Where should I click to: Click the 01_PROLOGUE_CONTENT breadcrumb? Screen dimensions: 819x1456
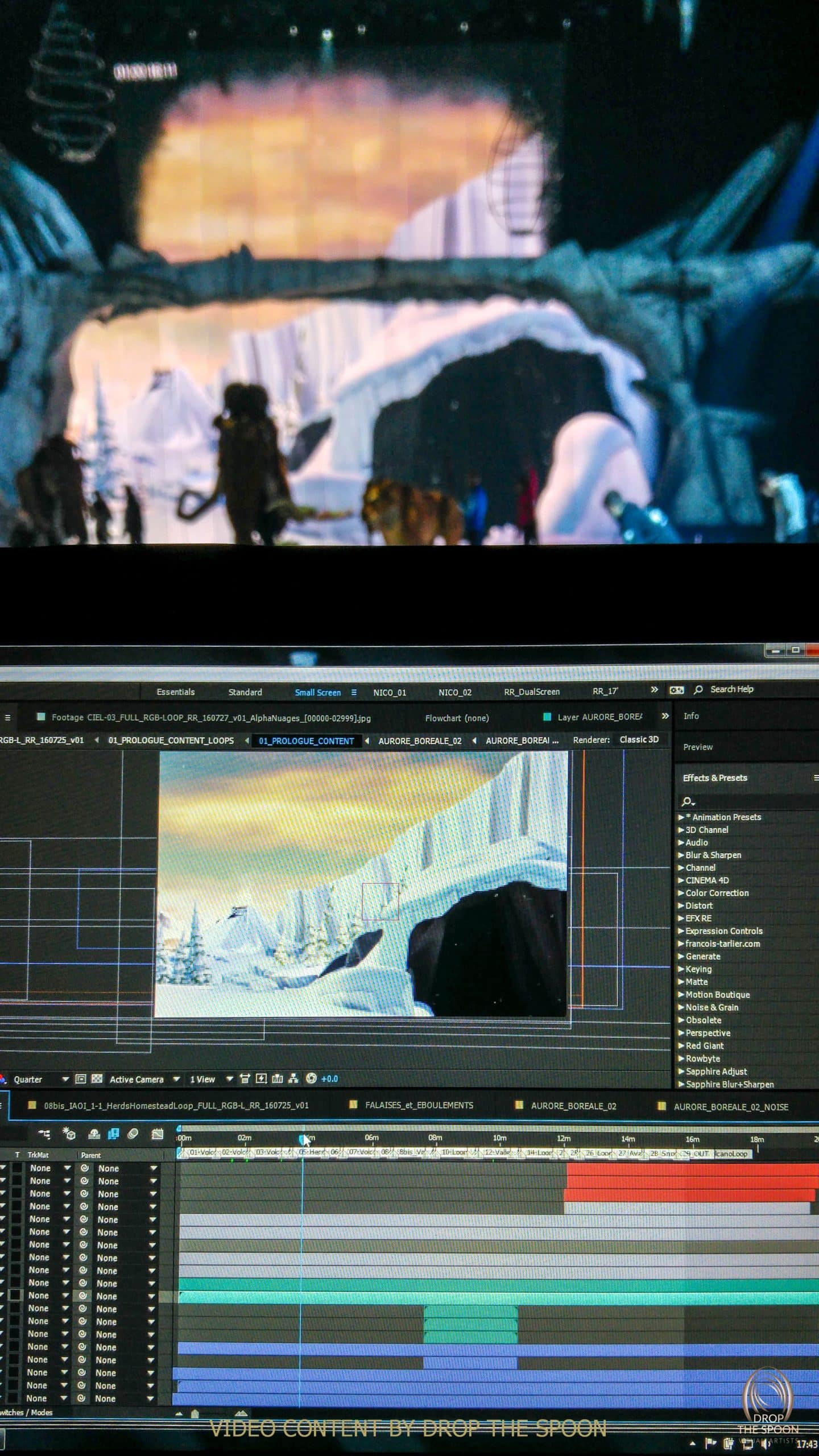point(306,741)
